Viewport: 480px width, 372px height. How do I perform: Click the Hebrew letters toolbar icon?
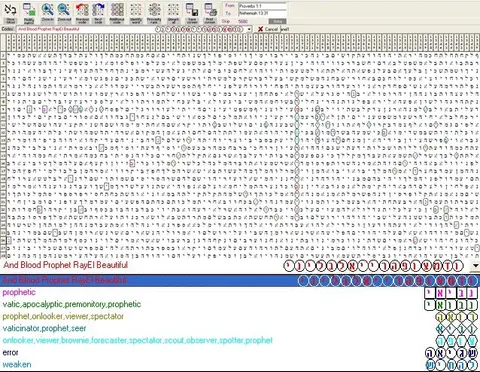(10, 13)
